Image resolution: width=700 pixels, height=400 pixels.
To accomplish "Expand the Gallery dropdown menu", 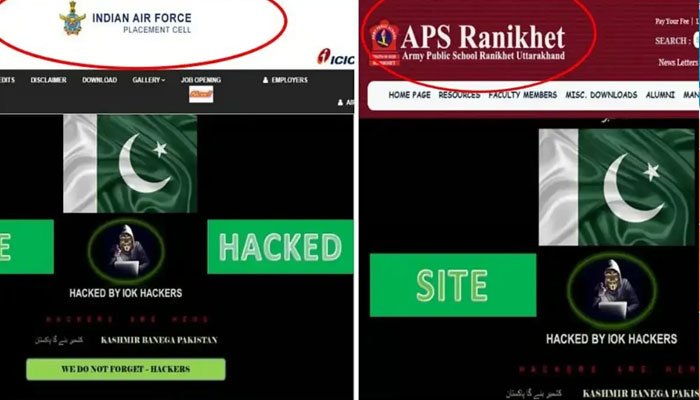I will click(149, 80).
